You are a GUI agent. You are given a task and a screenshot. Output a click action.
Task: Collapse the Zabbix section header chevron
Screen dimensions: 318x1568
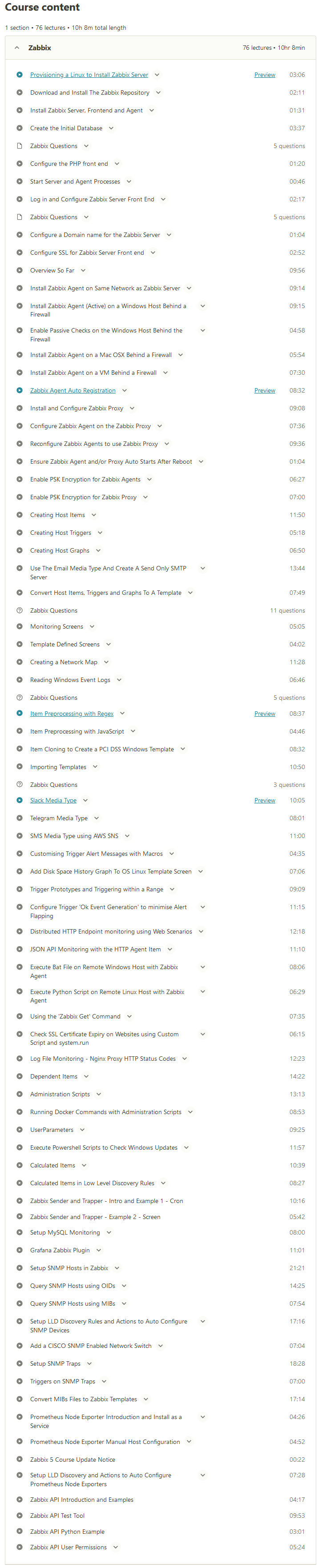[17, 48]
